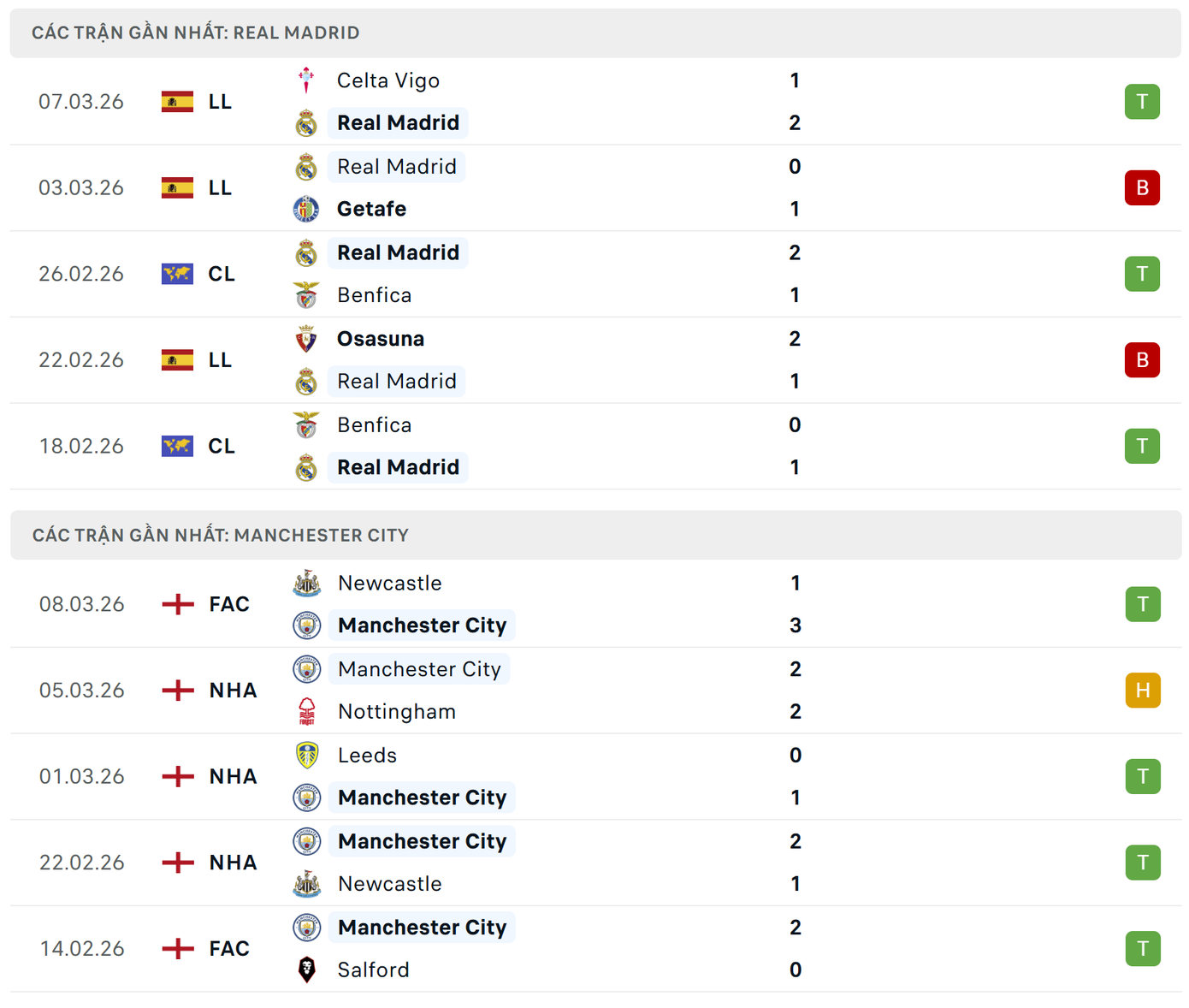Select the Celta Vigo team logo
This screenshot has height=1008, width=1189.
coord(306,80)
